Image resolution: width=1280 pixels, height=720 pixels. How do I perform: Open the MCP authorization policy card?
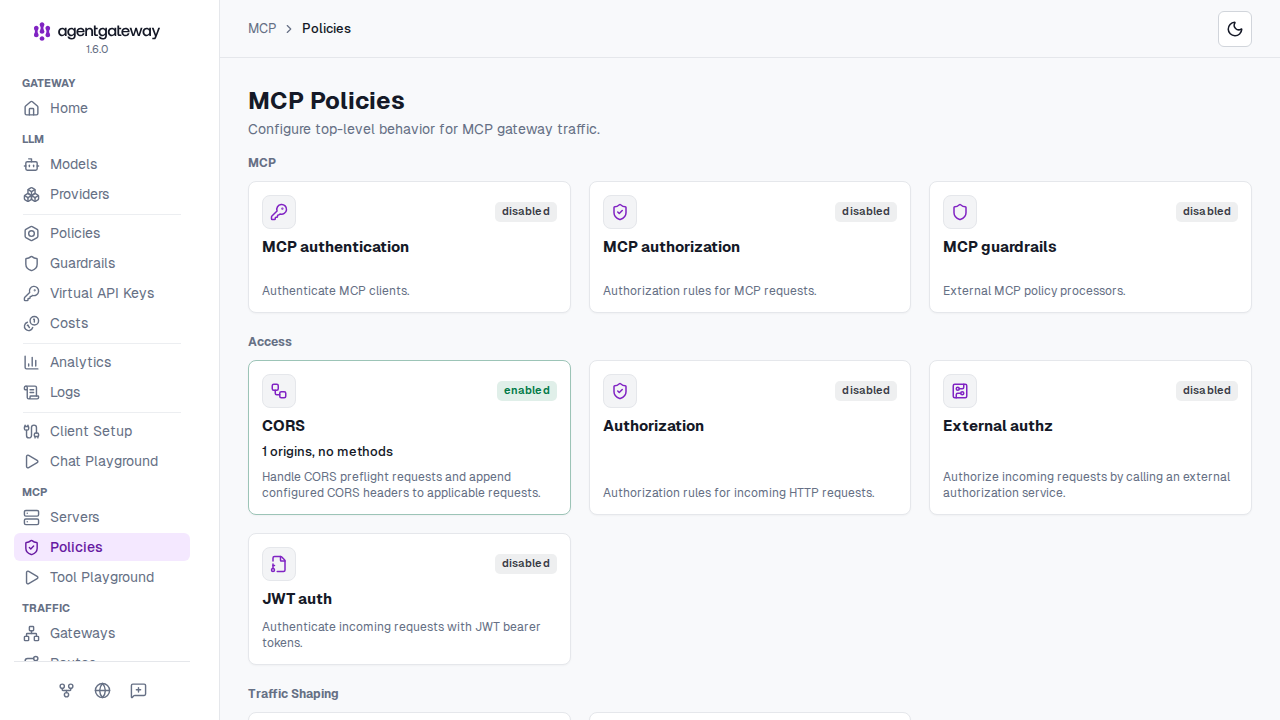click(x=750, y=247)
